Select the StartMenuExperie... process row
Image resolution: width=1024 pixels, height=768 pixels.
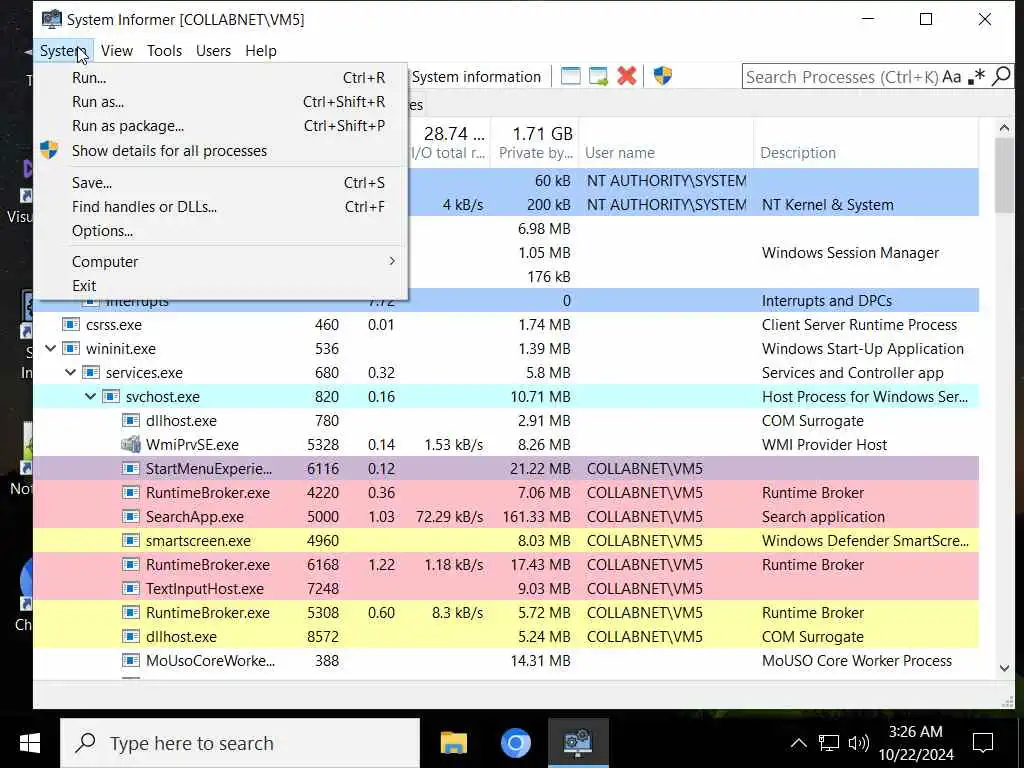coord(506,469)
